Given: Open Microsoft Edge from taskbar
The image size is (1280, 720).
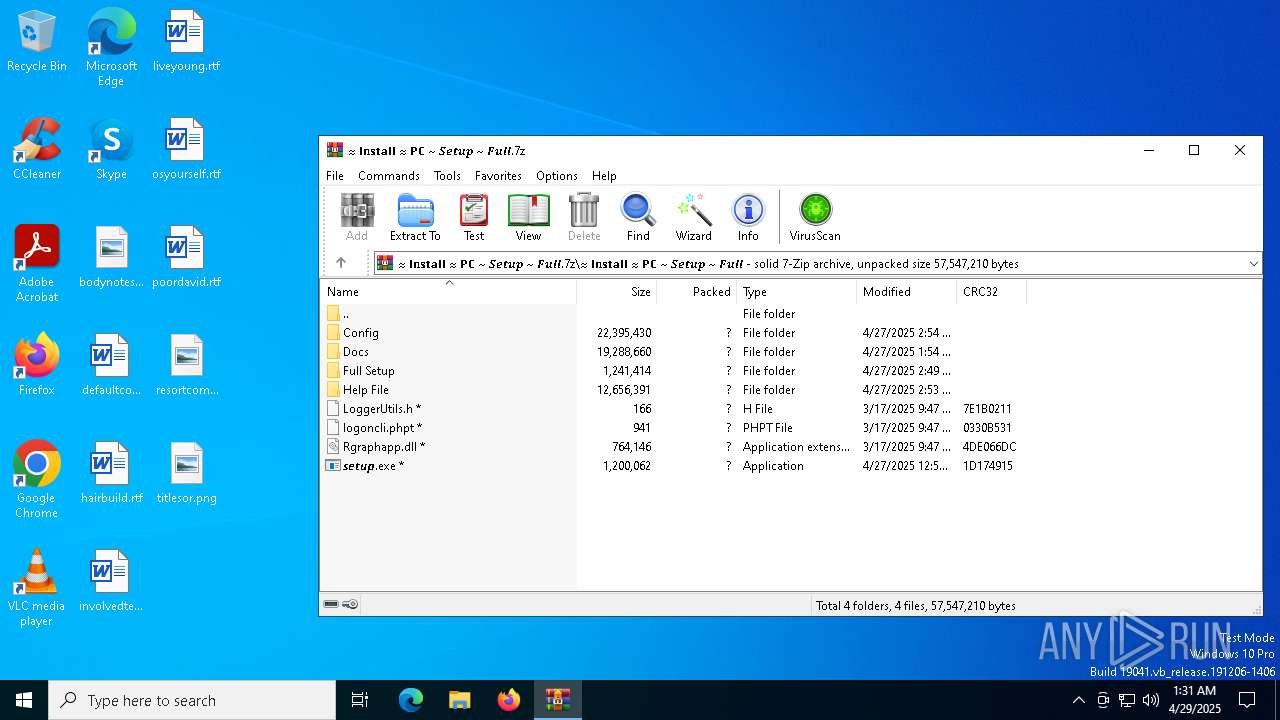Looking at the screenshot, I should (411, 700).
